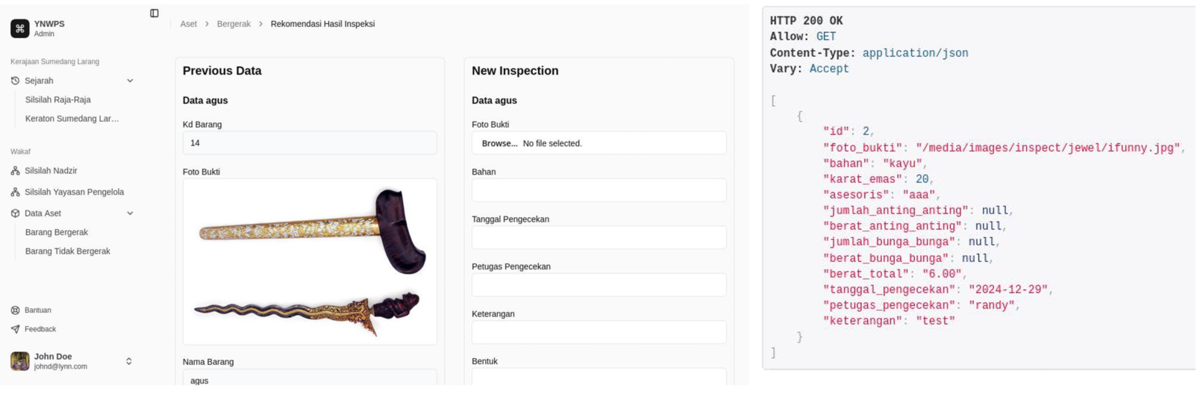The height and width of the screenshot is (403, 1200).
Task: Click John Doe avatar picture
Action: click(20, 361)
